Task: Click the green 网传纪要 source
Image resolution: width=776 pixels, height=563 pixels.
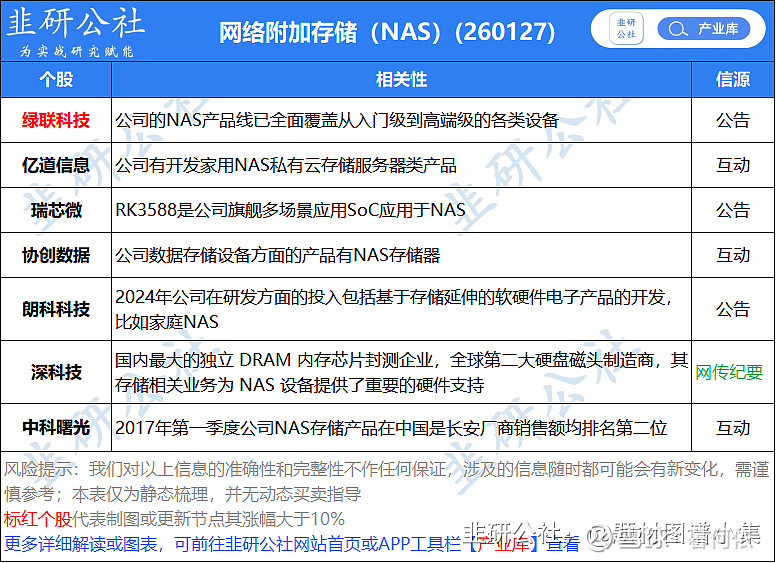Action: pos(729,372)
